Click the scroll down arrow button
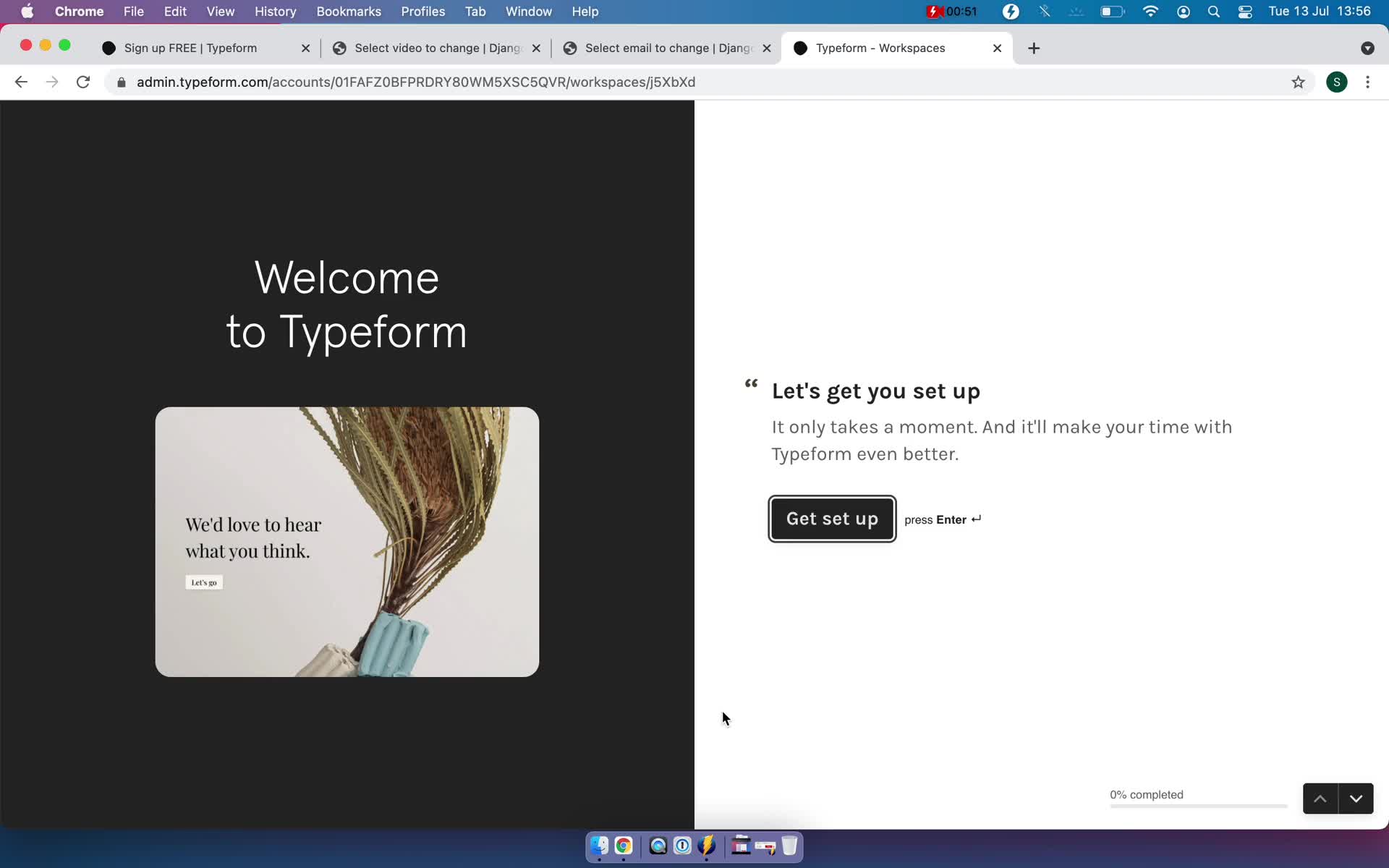Viewport: 1389px width, 868px height. pyautogui.click(x=1356, y=798)
